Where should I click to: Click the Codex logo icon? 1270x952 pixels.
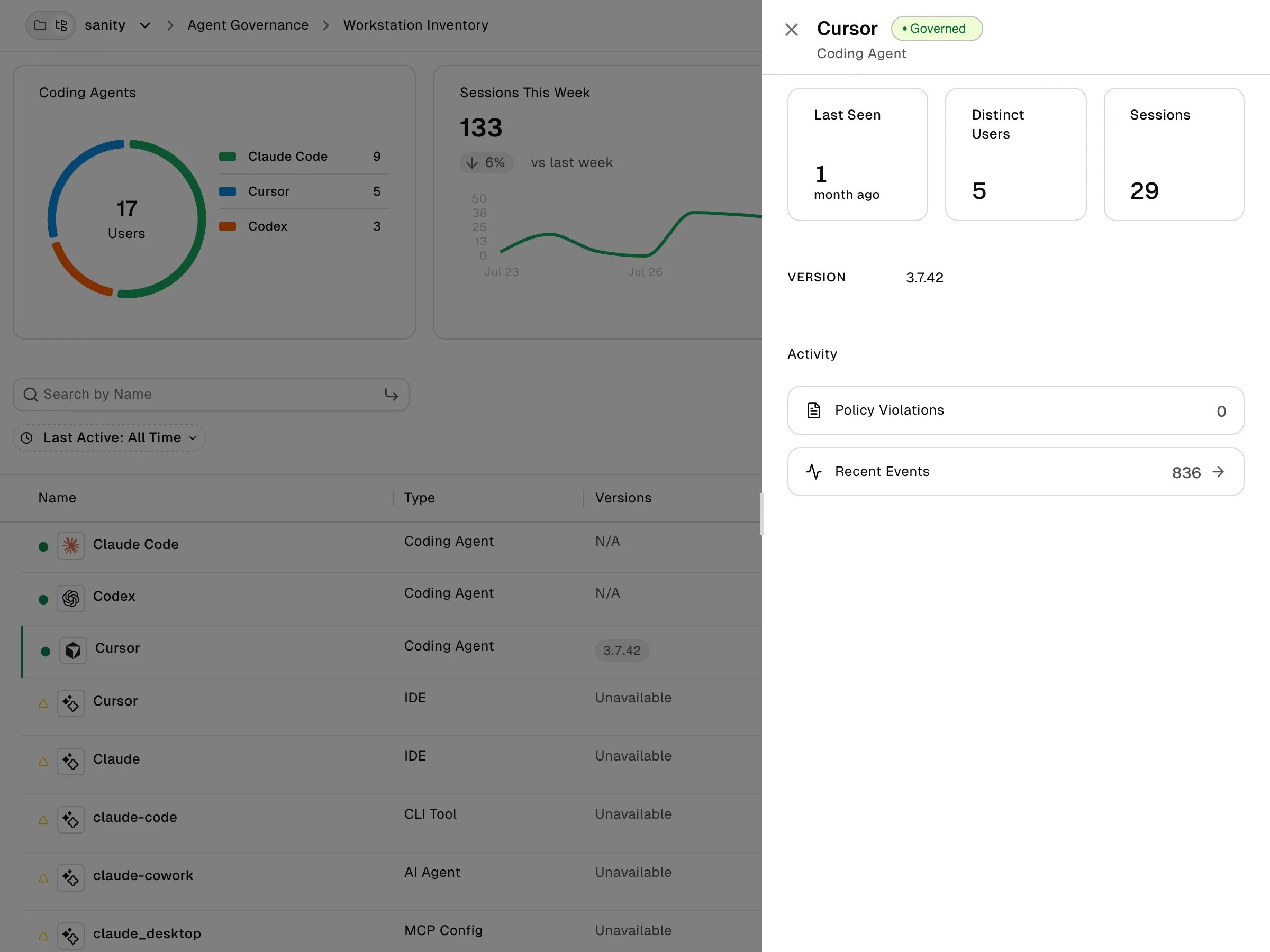click(70, 598)
